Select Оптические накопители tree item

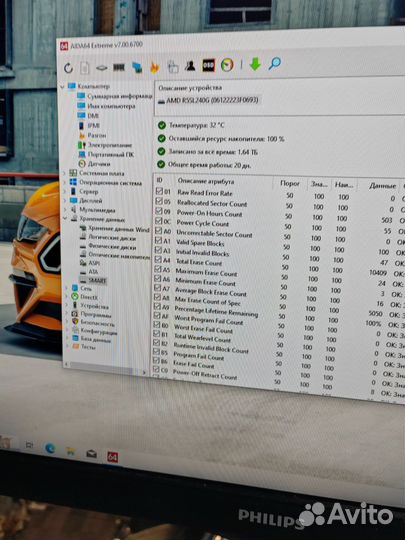119,256
